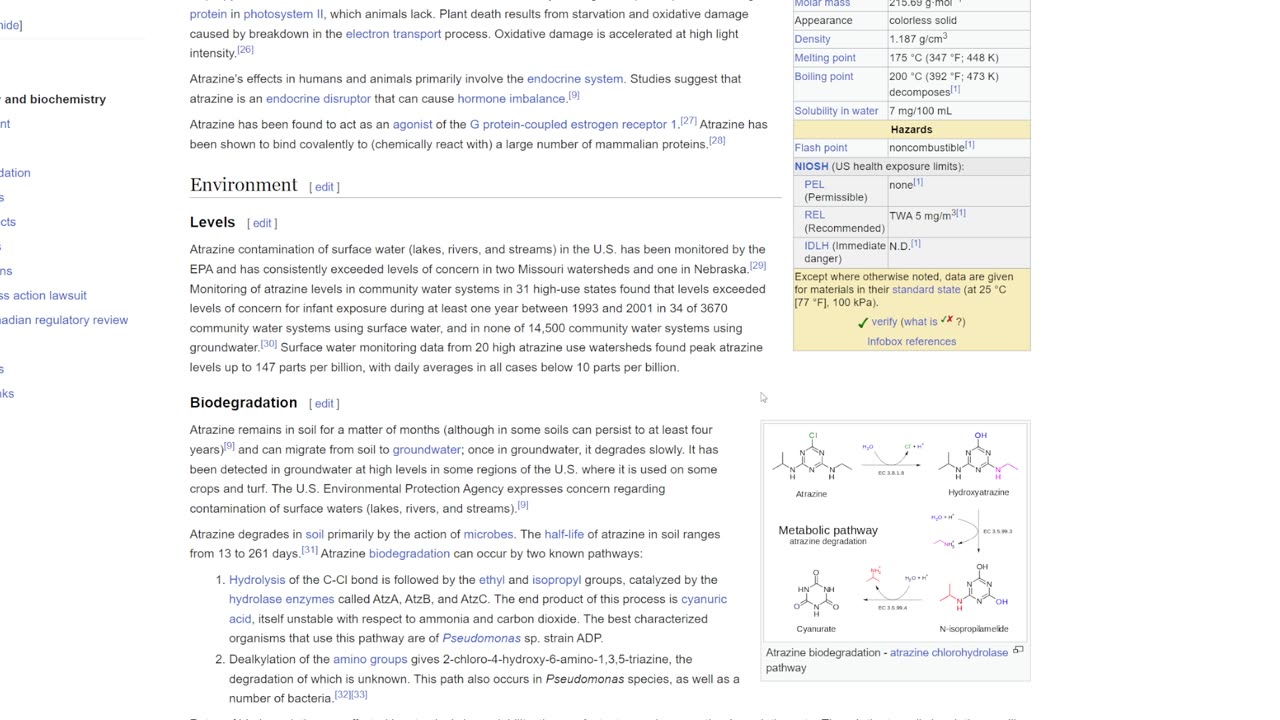Jump to citation 29

(758, 265)
